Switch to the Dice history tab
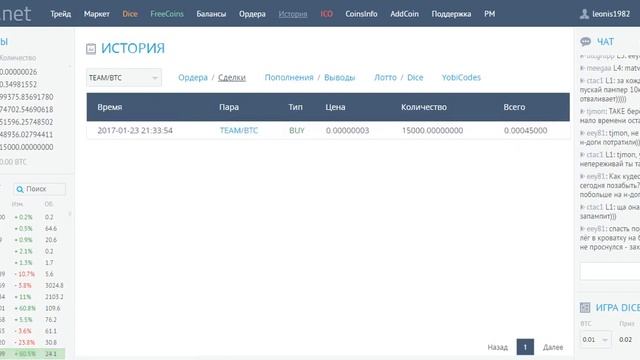Screen dimensions: 640x360 coord(415,78)
